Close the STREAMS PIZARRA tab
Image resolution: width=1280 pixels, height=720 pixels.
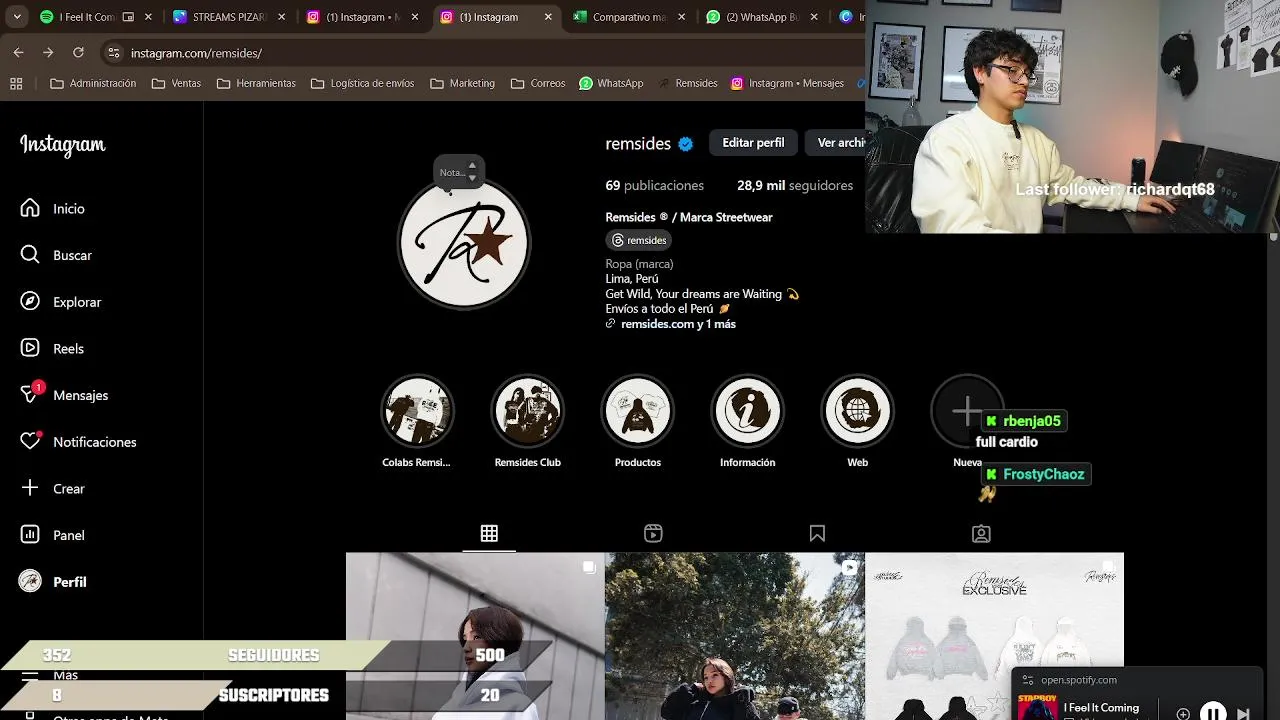(281, 17)
